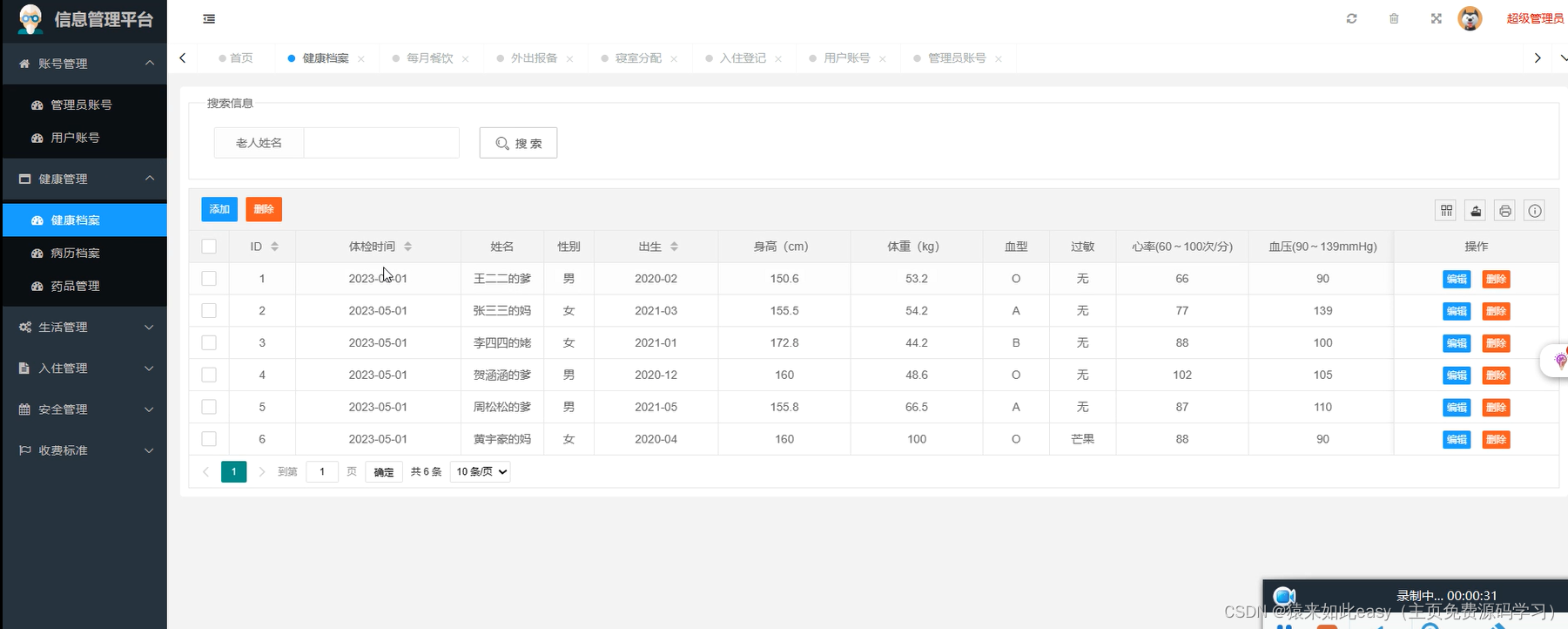The image size is (1568, 629).
Task: Check the row for 黄宇豪的妈
Action: pos(209,439)
